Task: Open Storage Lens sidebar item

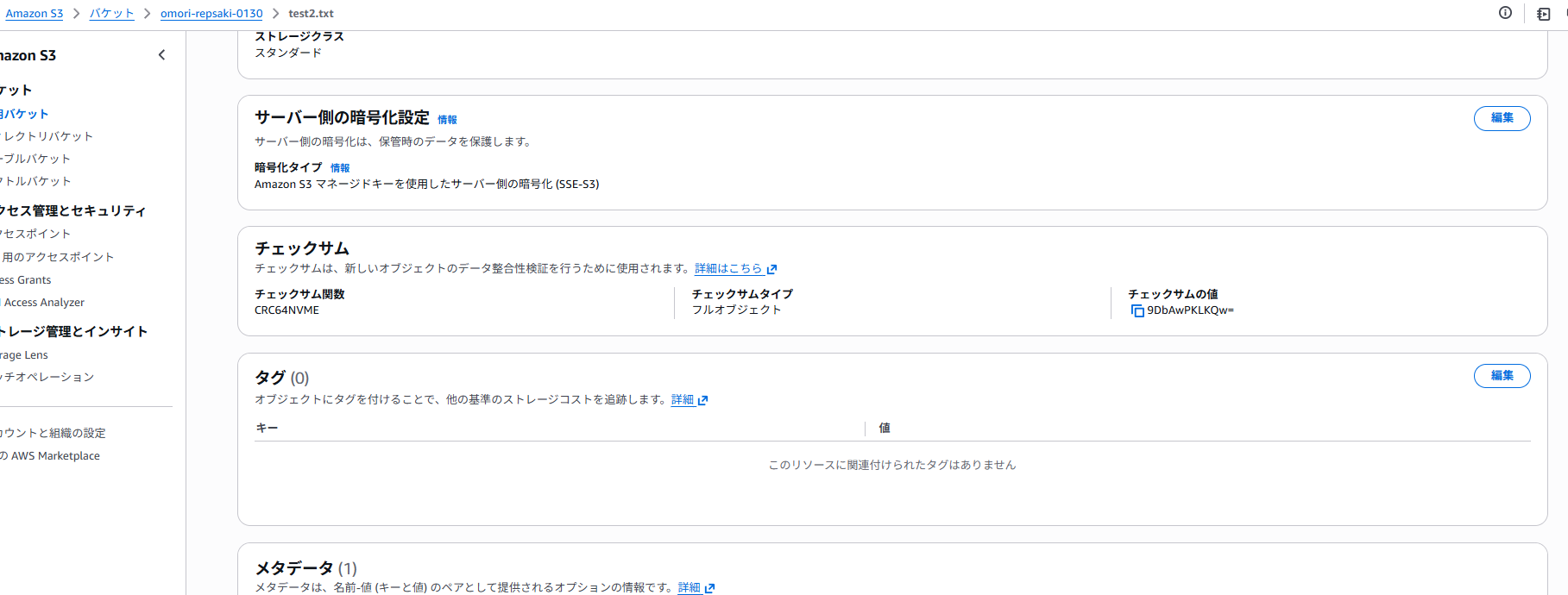Action: pyautogui.click(x=24, y=355)
